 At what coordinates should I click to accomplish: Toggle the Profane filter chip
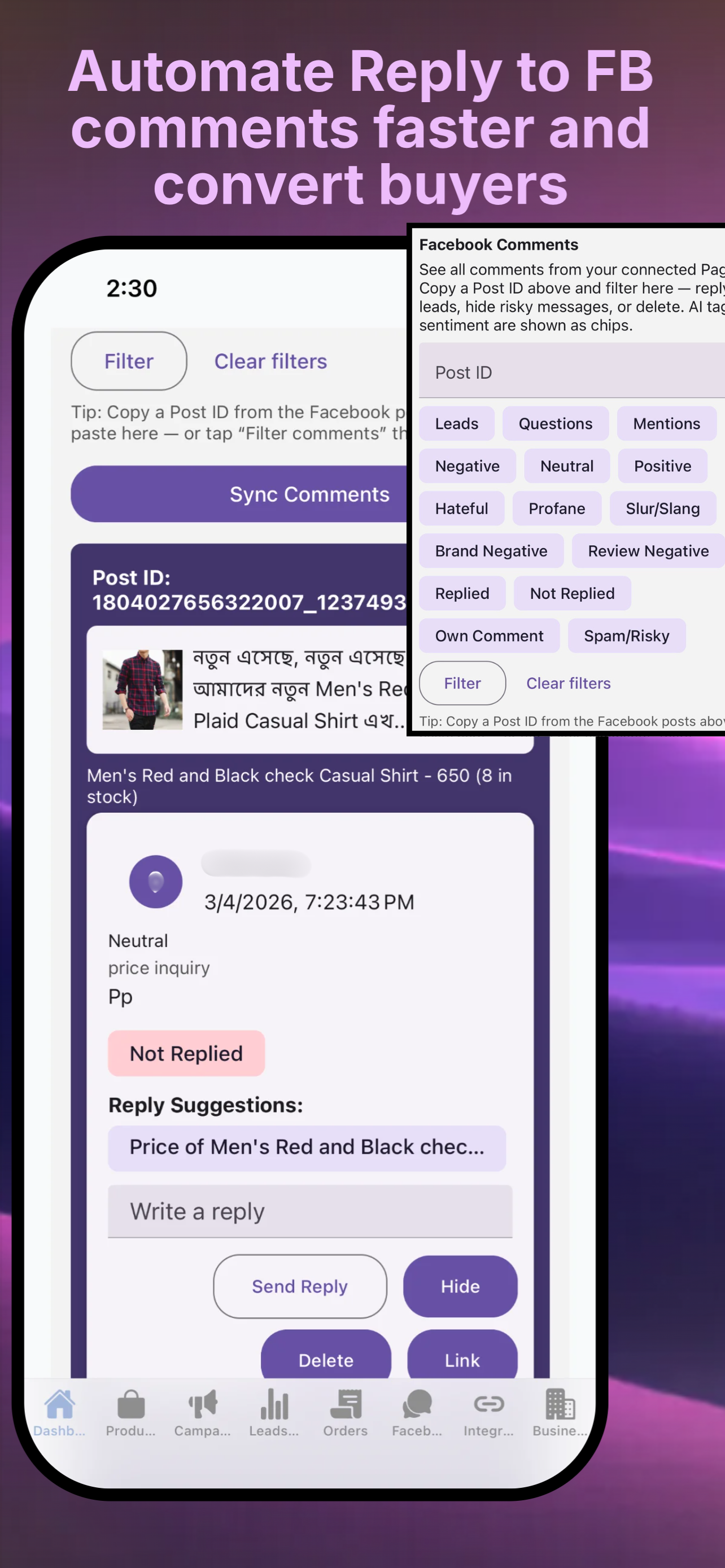pos(557,509)
